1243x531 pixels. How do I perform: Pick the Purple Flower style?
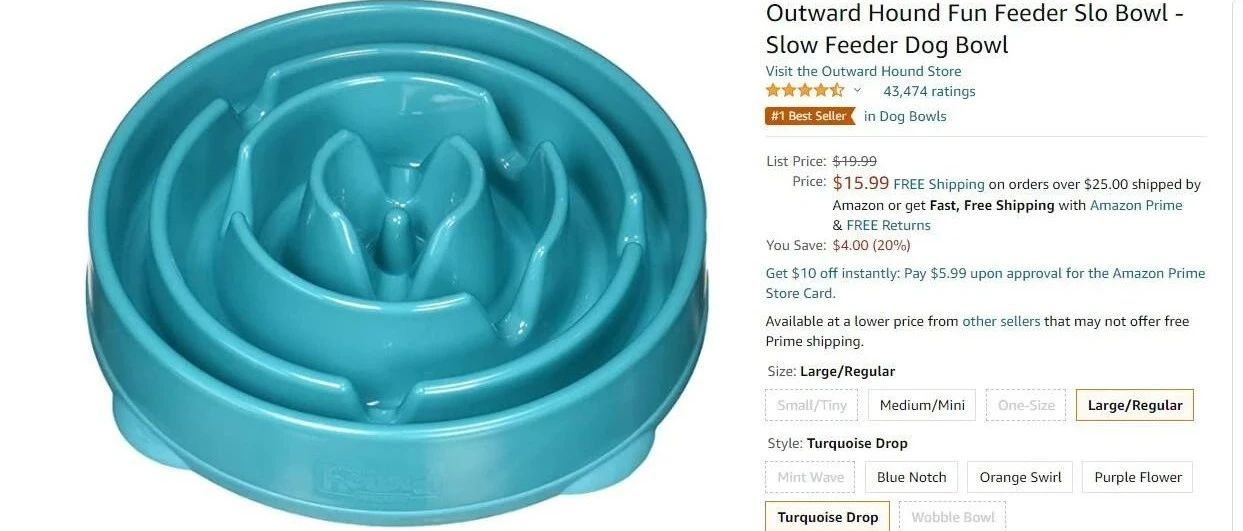1138,477
